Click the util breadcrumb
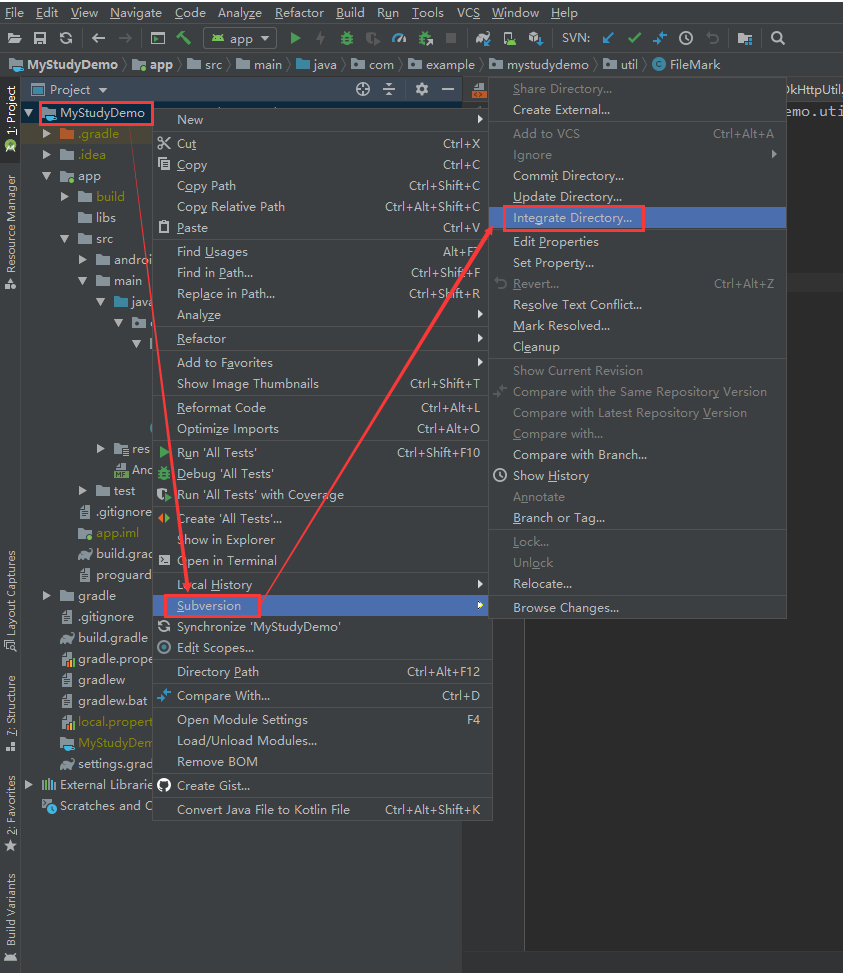This screenshot has height=973, width=843. 621,65
